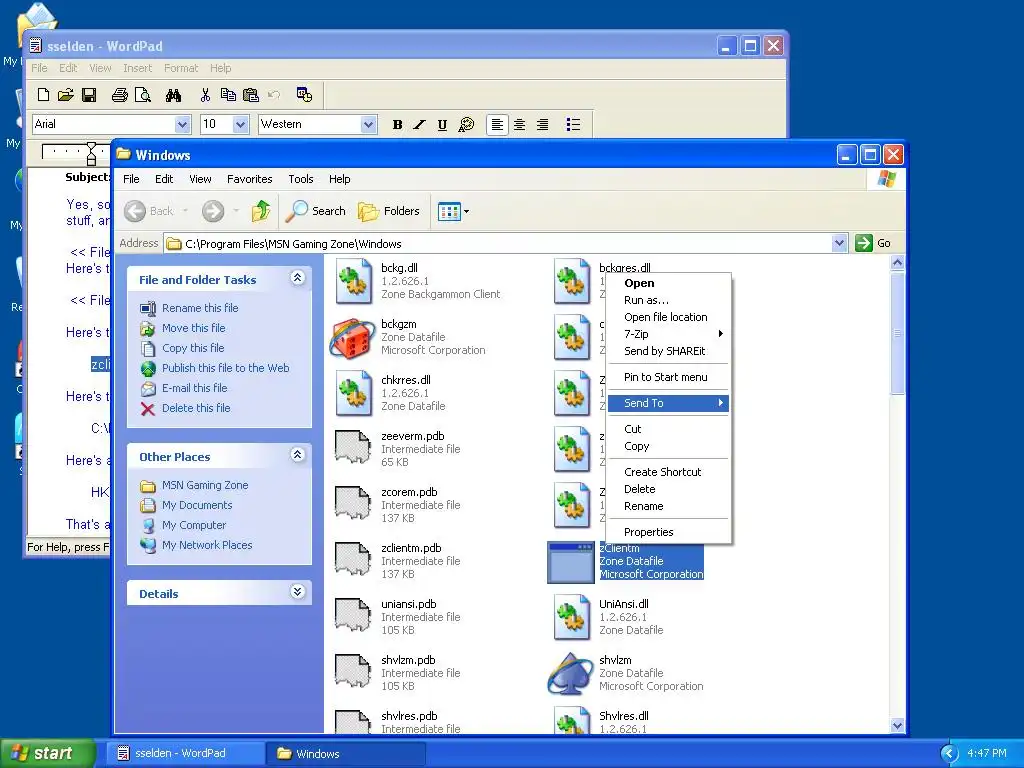The image size is (1024, 768).
Task: Open the Format menu in WordPad
Action: pyautogui.click(x=181, y=68)
